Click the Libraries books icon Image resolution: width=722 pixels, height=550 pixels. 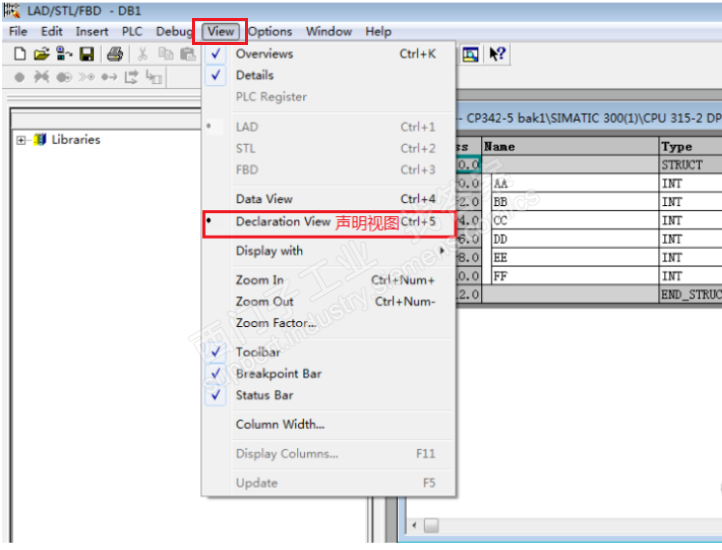click(41, 139)
